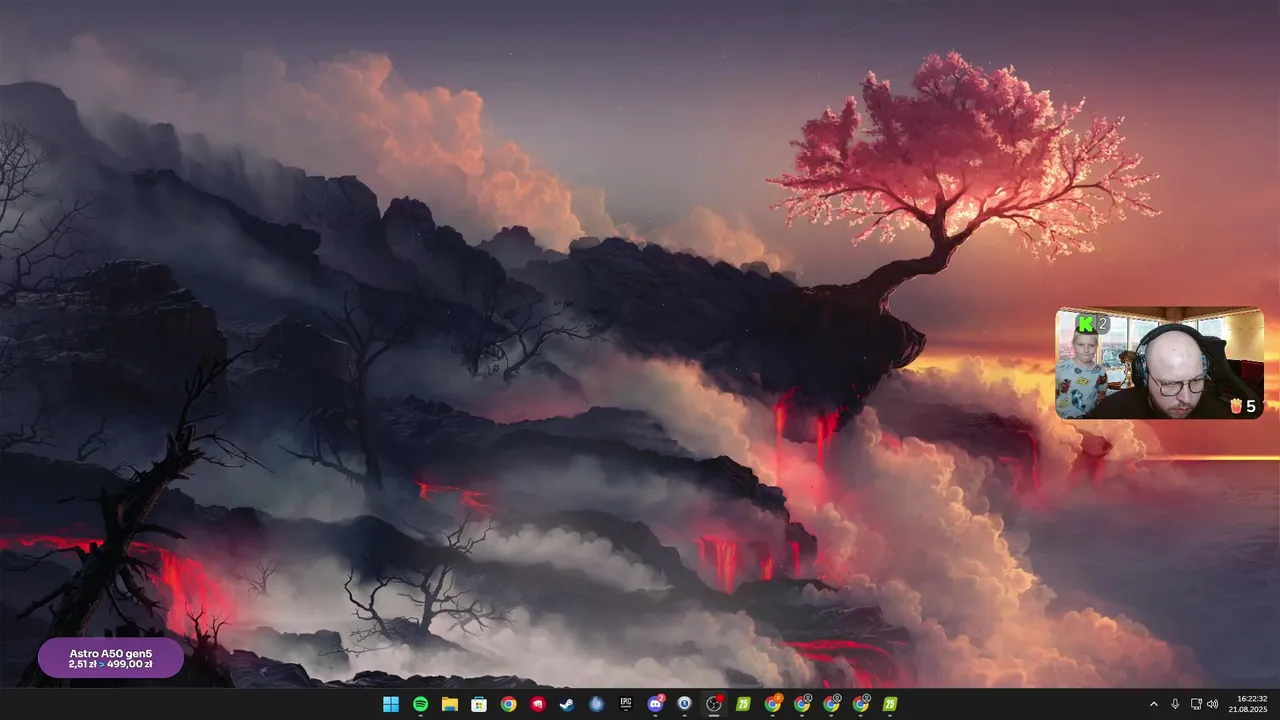Open Chrome icon with the orange badge
The width and height of the screenshot is (1280, 720).
pos(773,704)
